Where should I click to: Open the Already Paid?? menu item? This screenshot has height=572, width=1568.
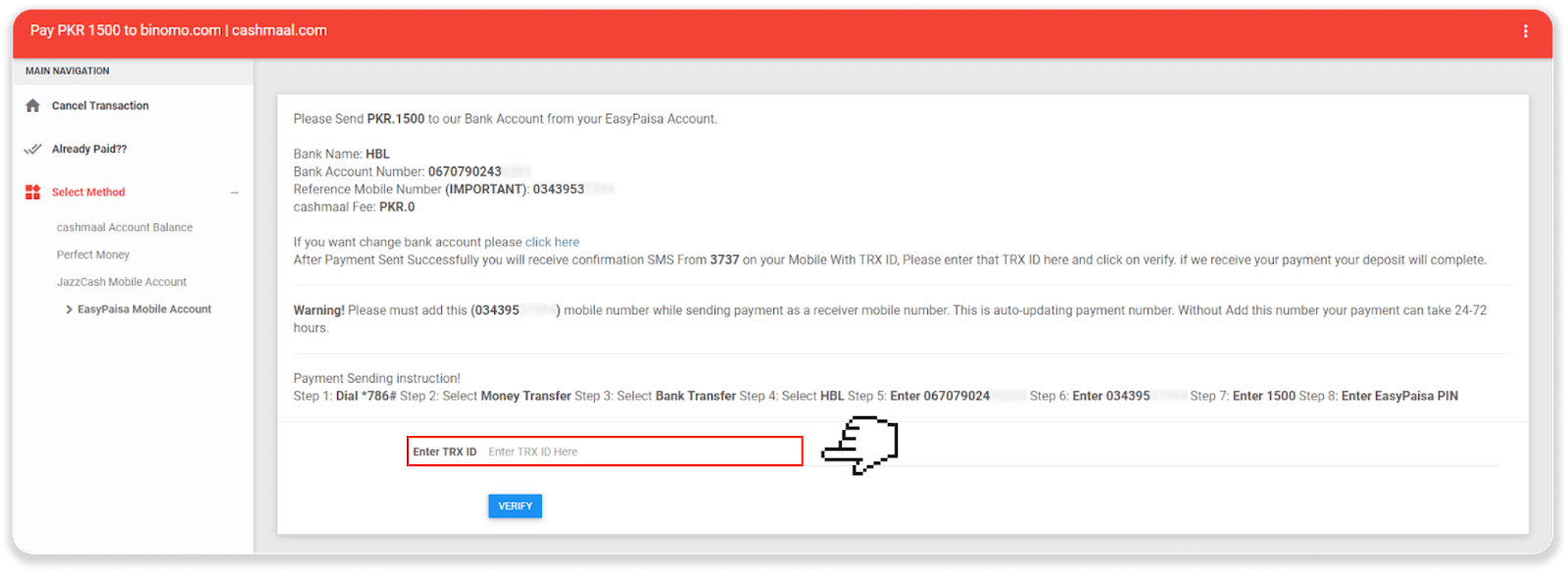89,149
